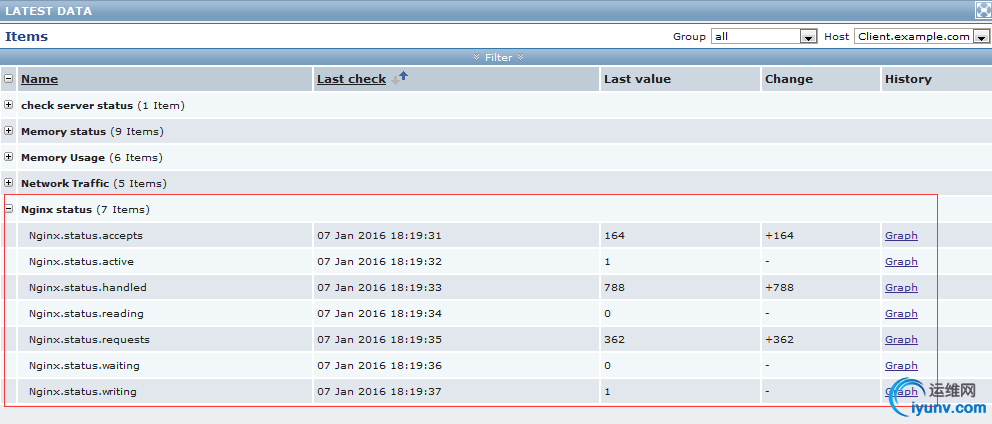The width and height of the screenshot is (992, 424).
Task: Open Graph for Nginx.status.handled
Action: pyautogui.click(x=901, y=287)
